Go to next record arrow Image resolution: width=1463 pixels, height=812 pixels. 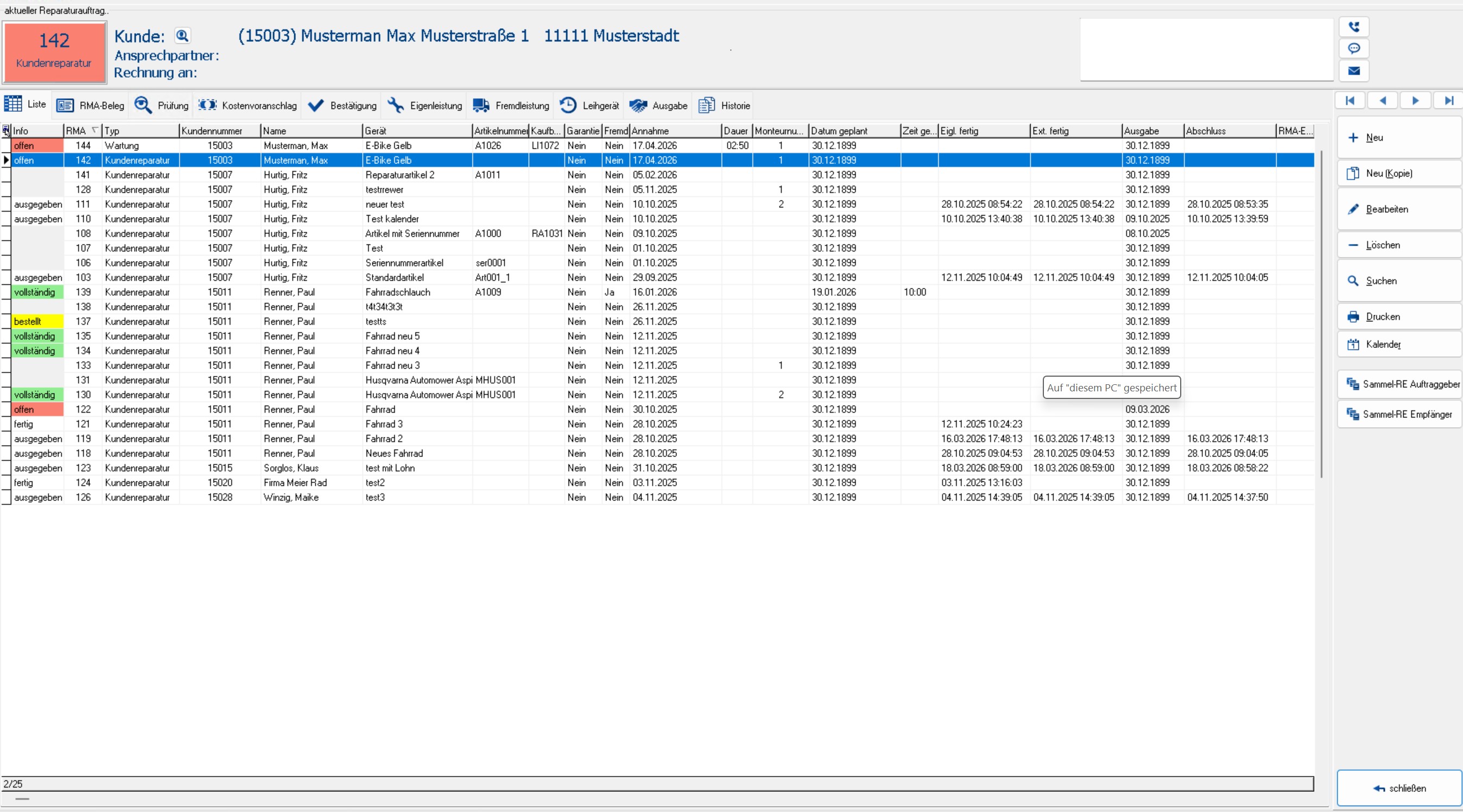coord(1415,100)
